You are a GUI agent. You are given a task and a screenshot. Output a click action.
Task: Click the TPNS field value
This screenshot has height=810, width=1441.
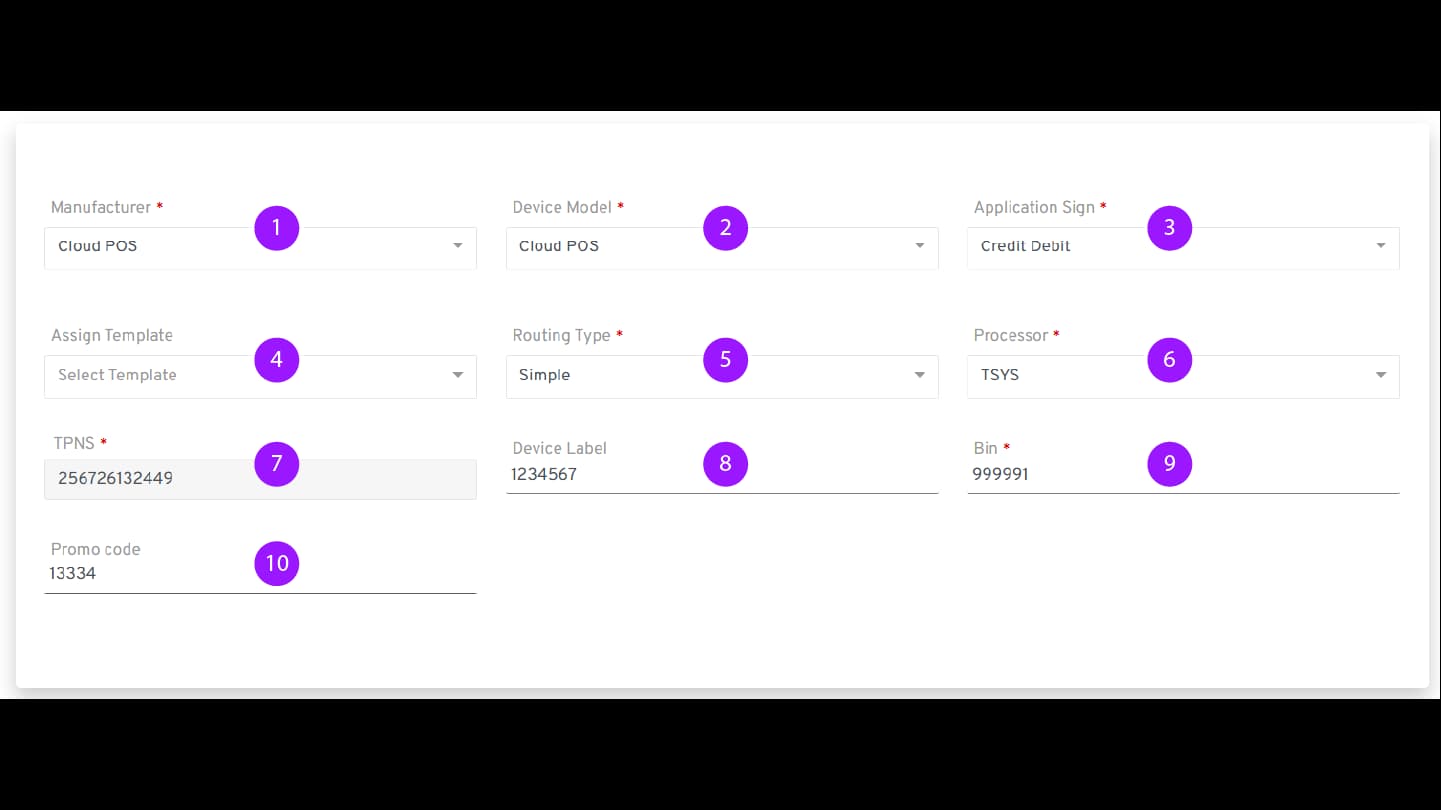coord(116,479)
